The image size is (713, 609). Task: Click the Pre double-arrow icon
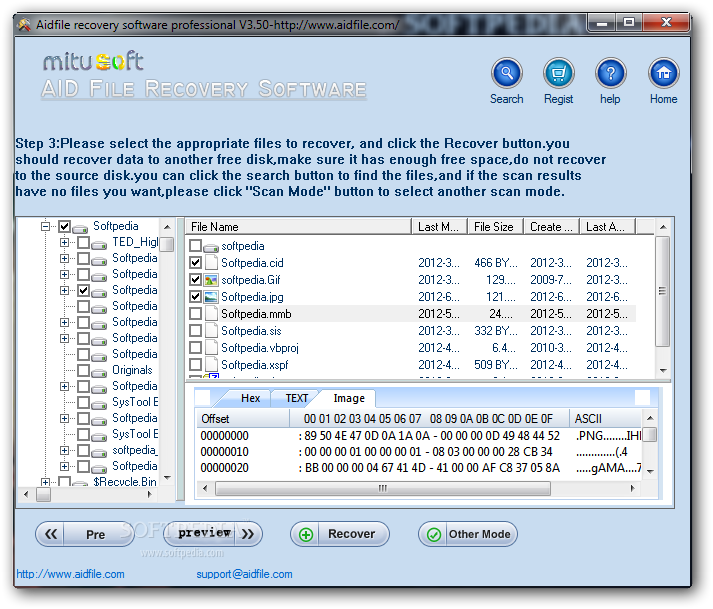pos(51,534)
